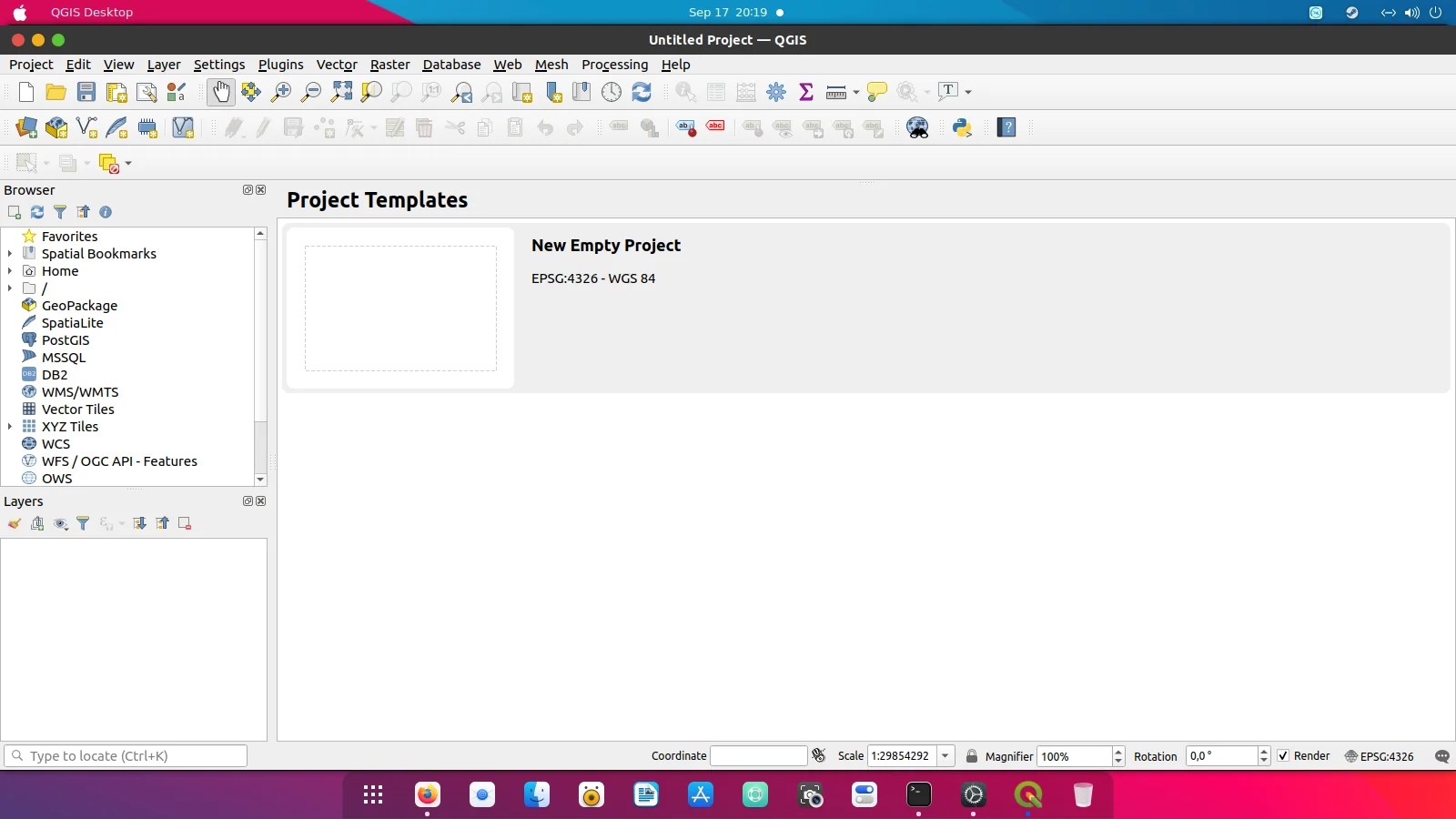Open Help contents icon in toolbar
Image resolution: width=1456 pixels, height=819 pixels.
coord(1006,127)
